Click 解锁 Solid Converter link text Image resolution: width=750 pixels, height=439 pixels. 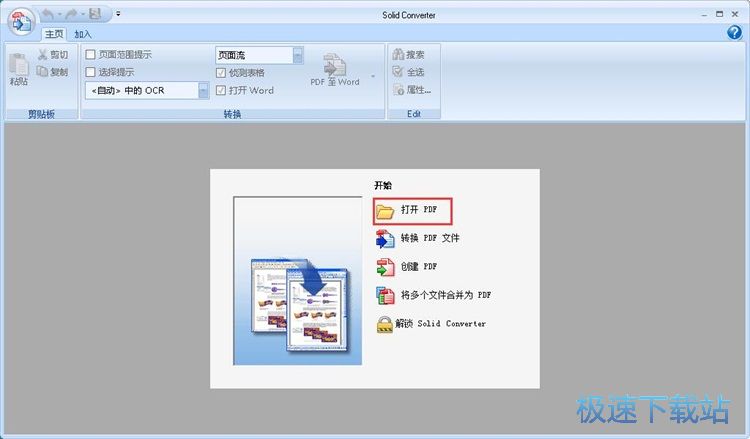pyautogui.click(x=440, y=324)
